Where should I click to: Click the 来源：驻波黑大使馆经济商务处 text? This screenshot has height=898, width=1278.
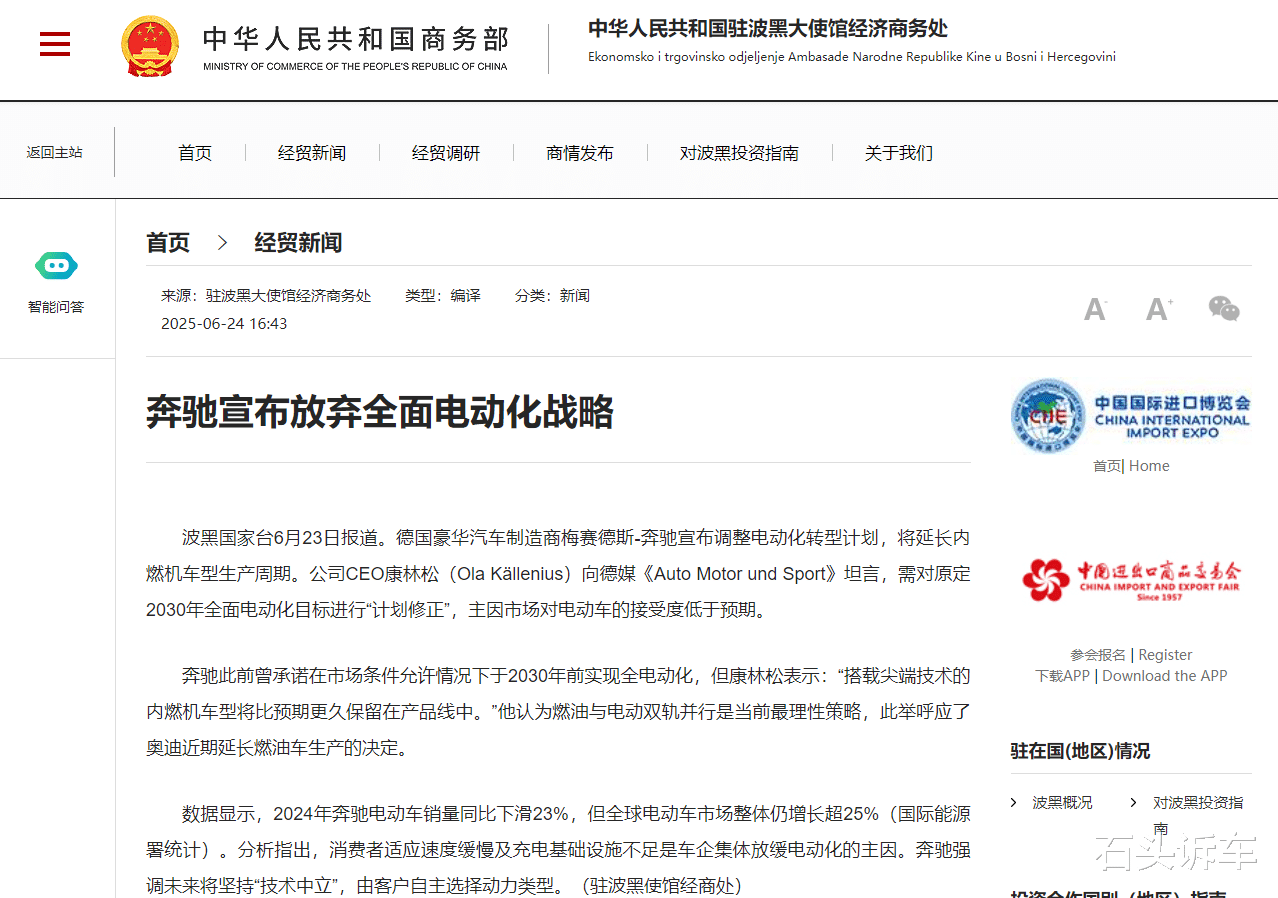pyautogui.click(x=266, y=296)
